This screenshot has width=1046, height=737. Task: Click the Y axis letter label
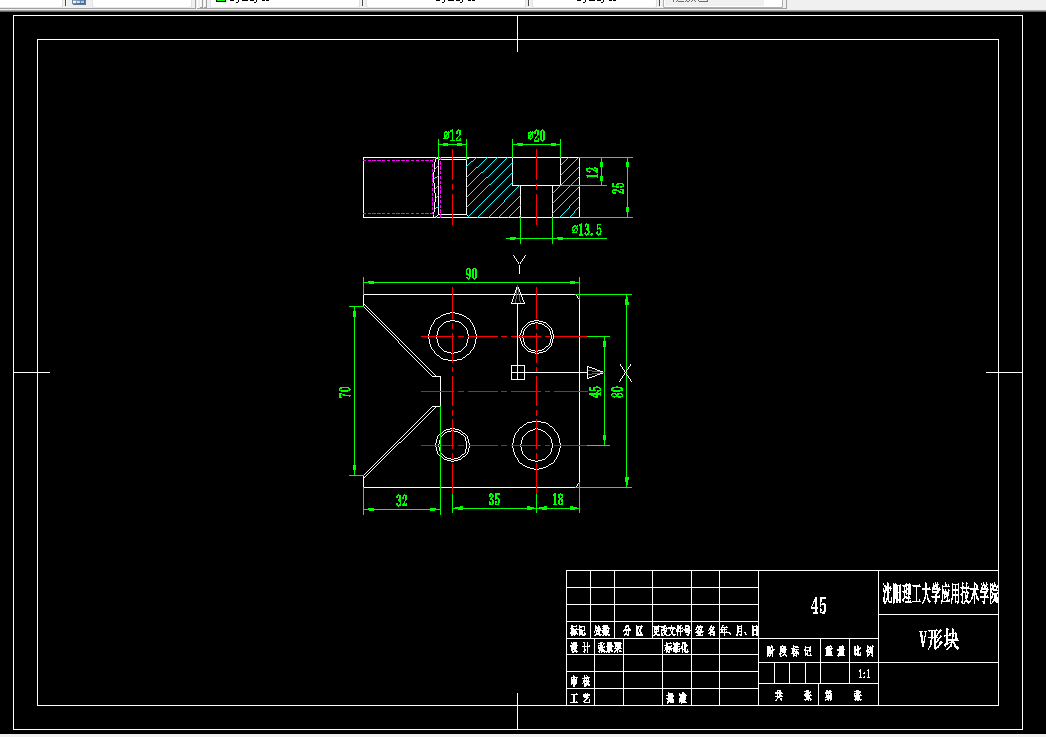(x=520, y=264)
